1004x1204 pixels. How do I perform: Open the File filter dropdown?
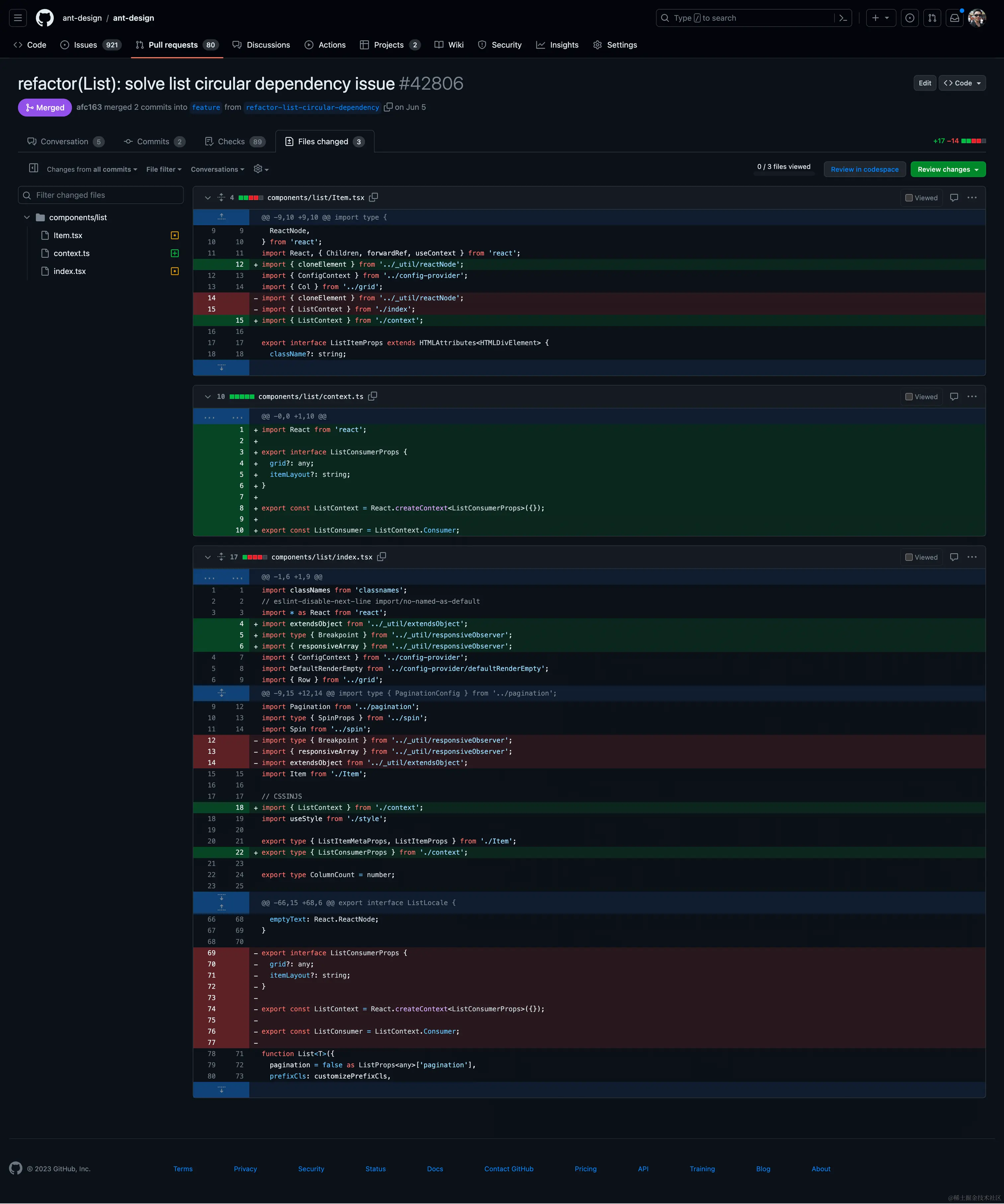tap(163, 169)
